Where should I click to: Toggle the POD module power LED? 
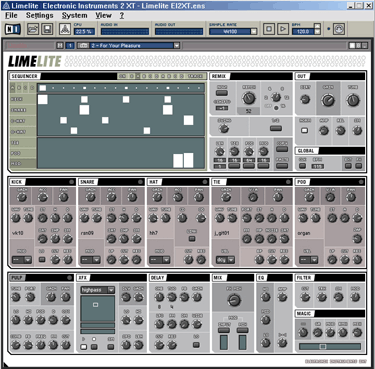pyautogui.click(x=361, y=182)
